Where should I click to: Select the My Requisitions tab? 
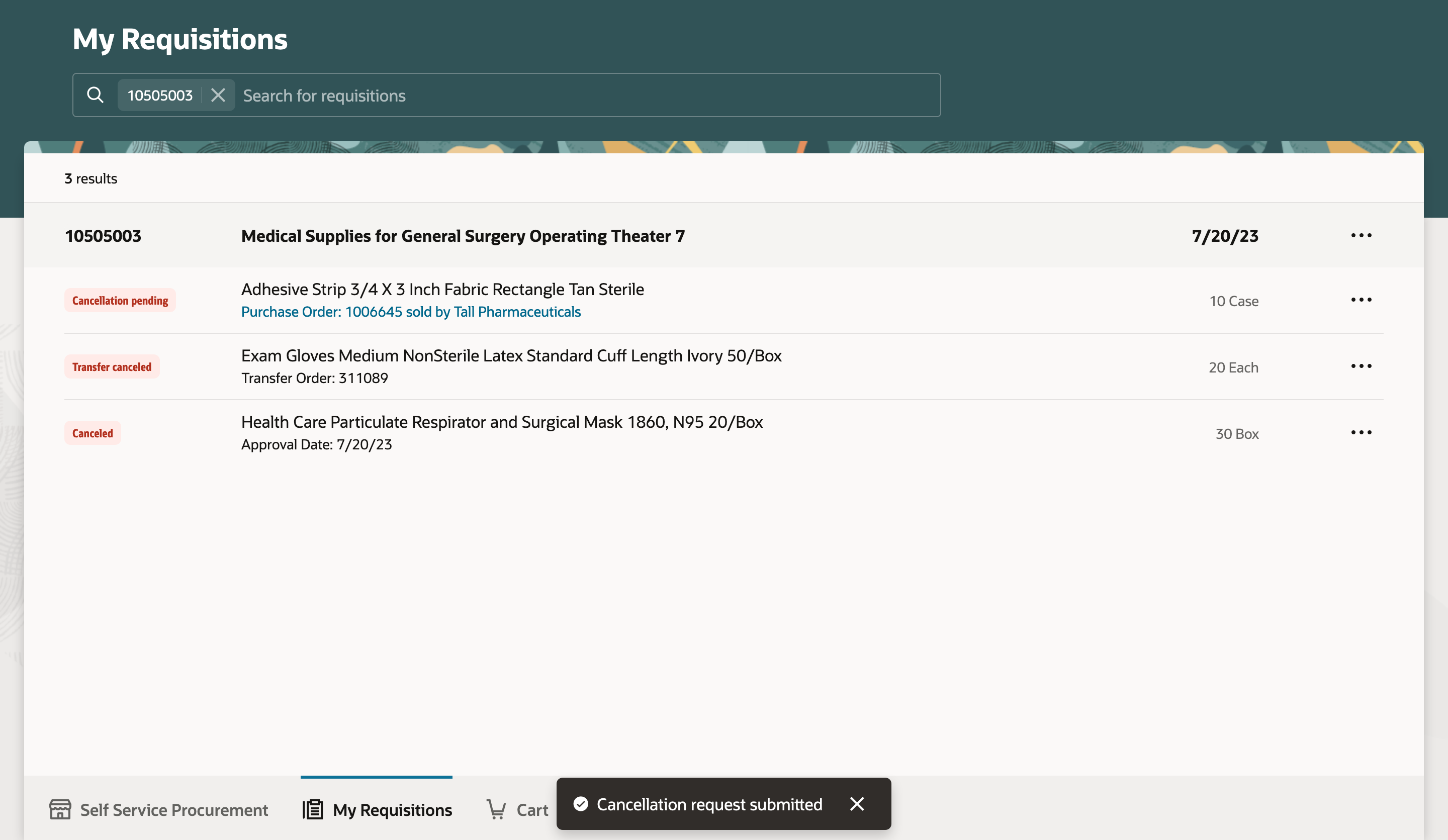tap(392, 809)
